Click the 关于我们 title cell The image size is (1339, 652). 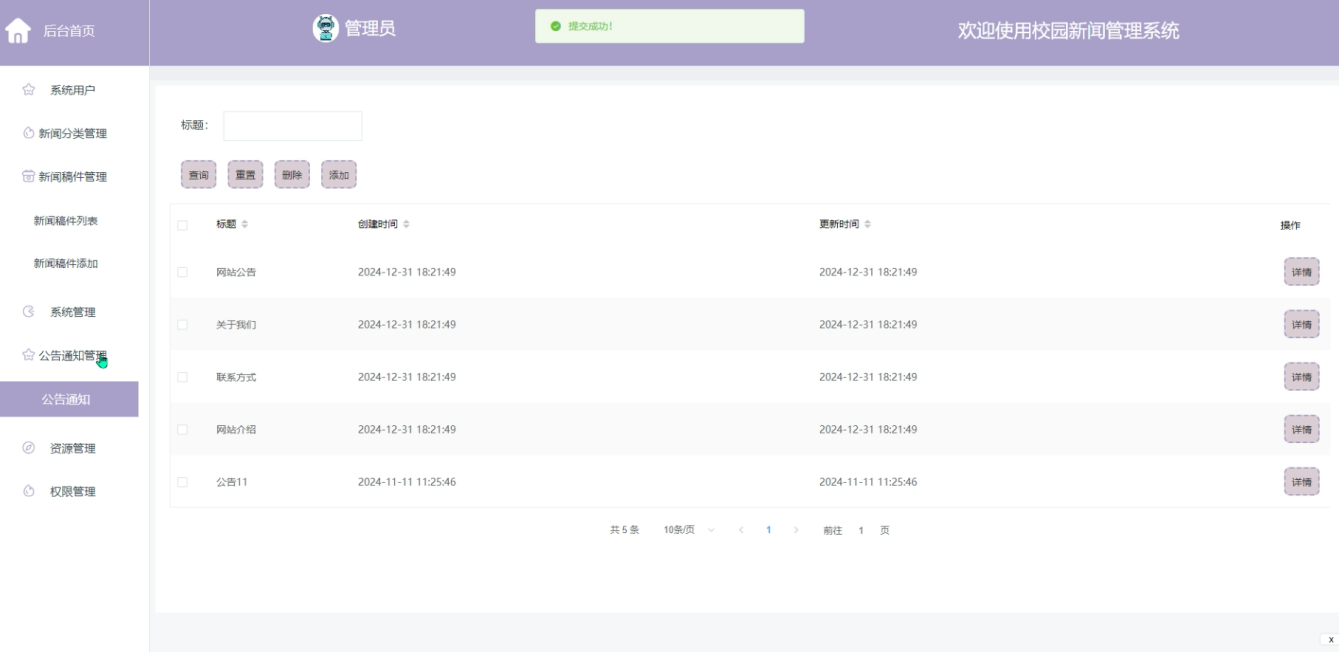(236, 324)
